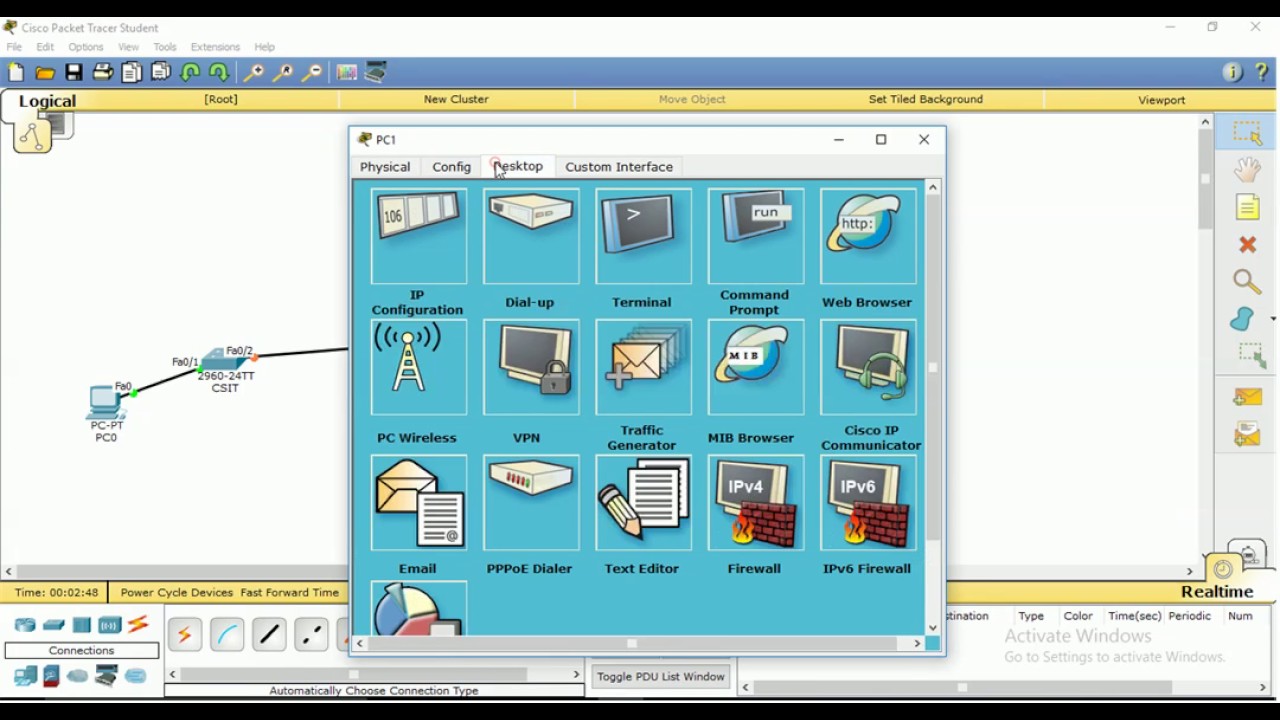This screenshot has height=720, width=1280.
Task: Open the VPN application
Action: tap(530, 367)
